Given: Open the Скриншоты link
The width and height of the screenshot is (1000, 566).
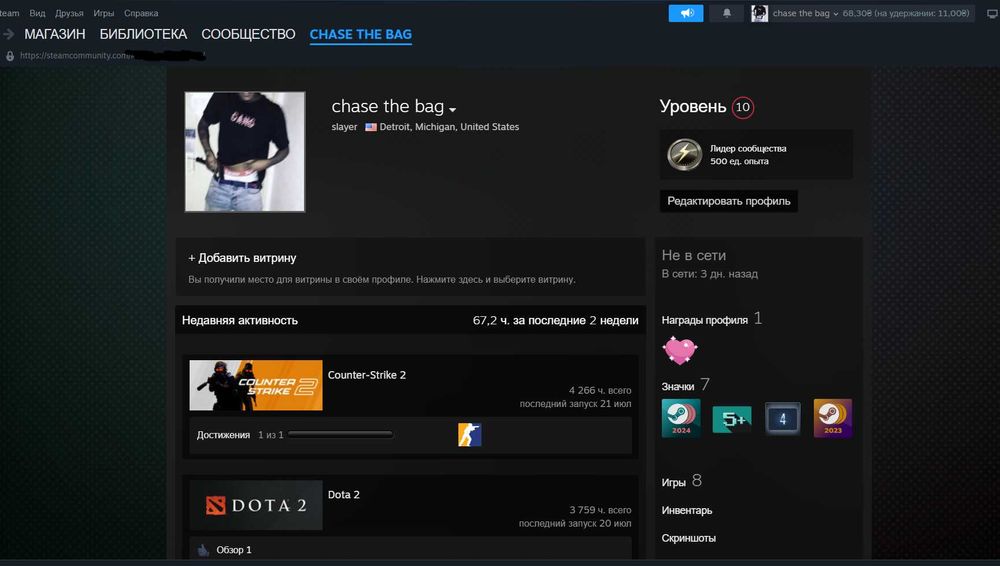Looking at the screenshot, I should pyautogui.click(x=689, y=538).
